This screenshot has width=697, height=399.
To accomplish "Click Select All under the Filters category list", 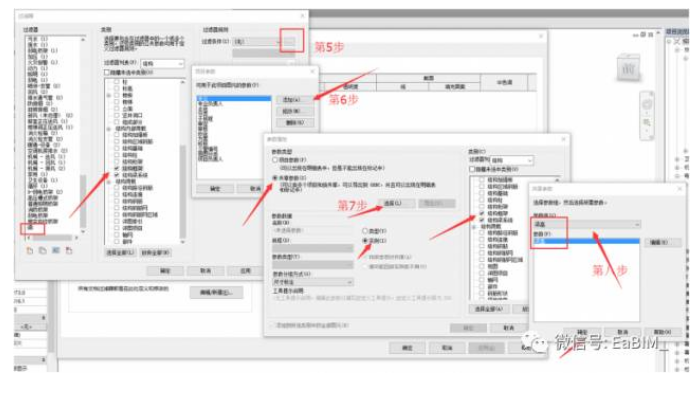I will (120, 252).
